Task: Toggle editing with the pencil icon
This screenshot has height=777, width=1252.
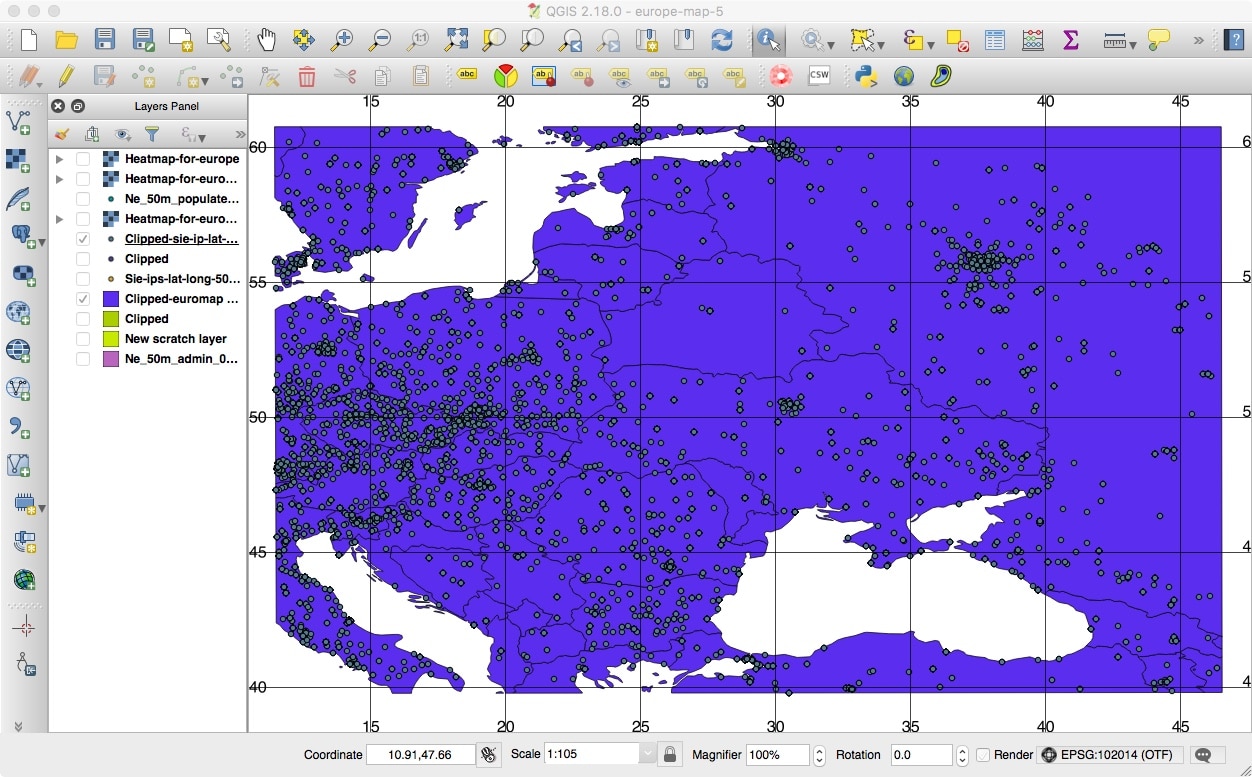Action: tap(67, 75)
